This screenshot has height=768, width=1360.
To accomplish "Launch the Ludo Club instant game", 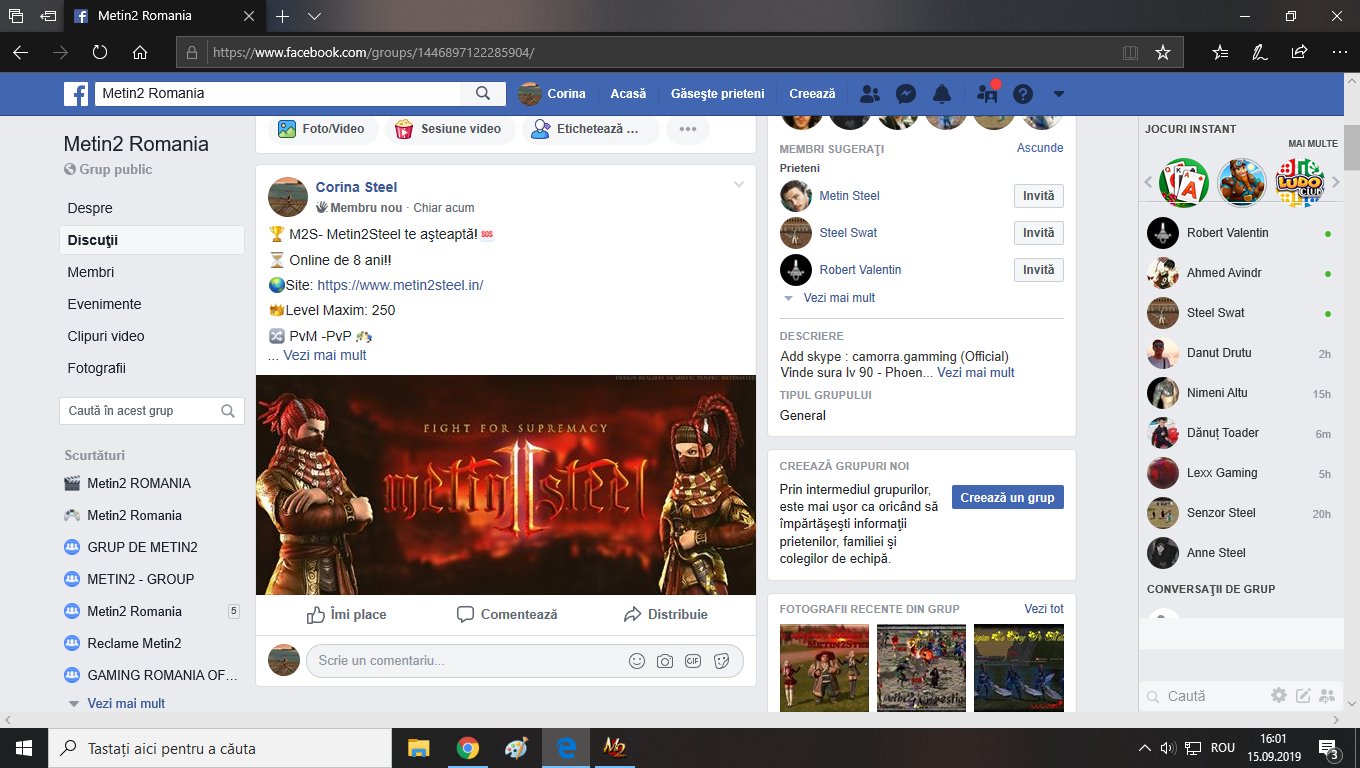I will coord(1300,183).
